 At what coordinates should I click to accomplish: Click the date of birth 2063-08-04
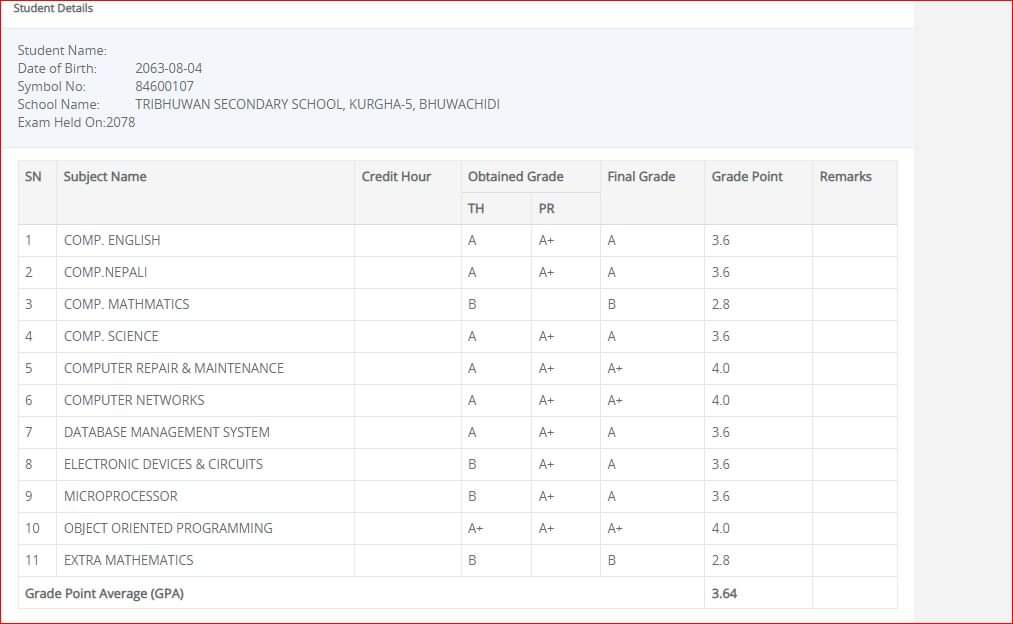(x=168, y=69)
